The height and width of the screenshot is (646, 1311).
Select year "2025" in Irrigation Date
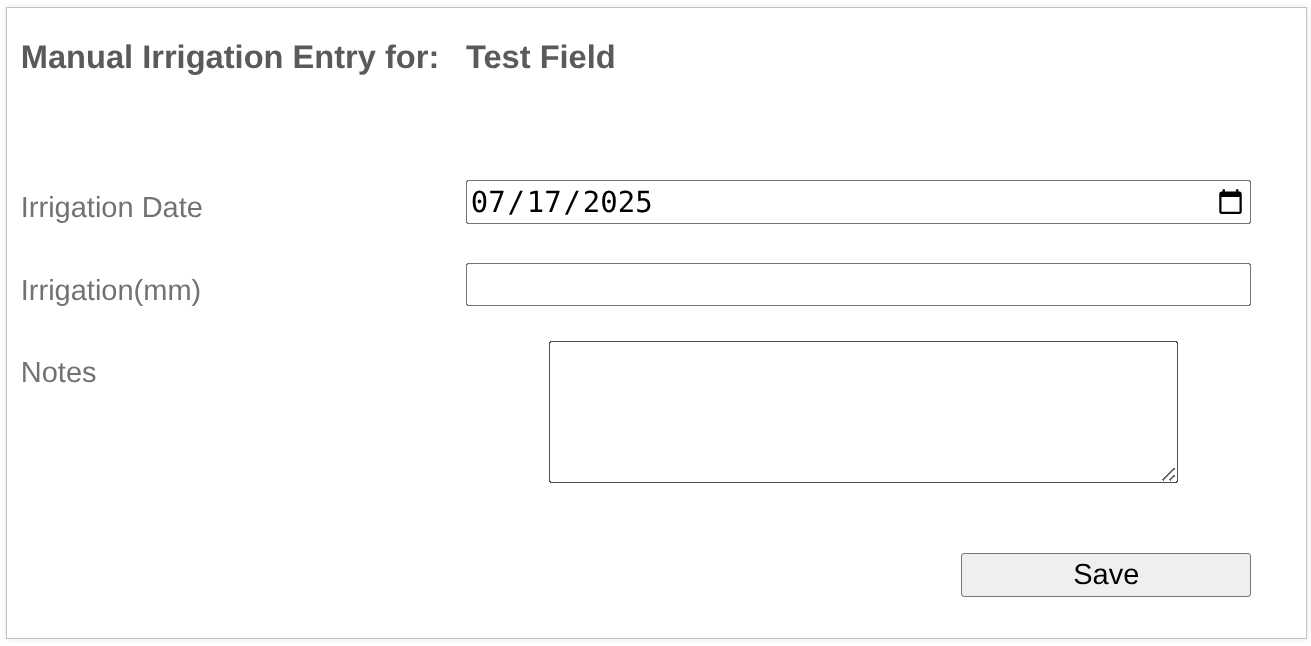coord(617,202)
